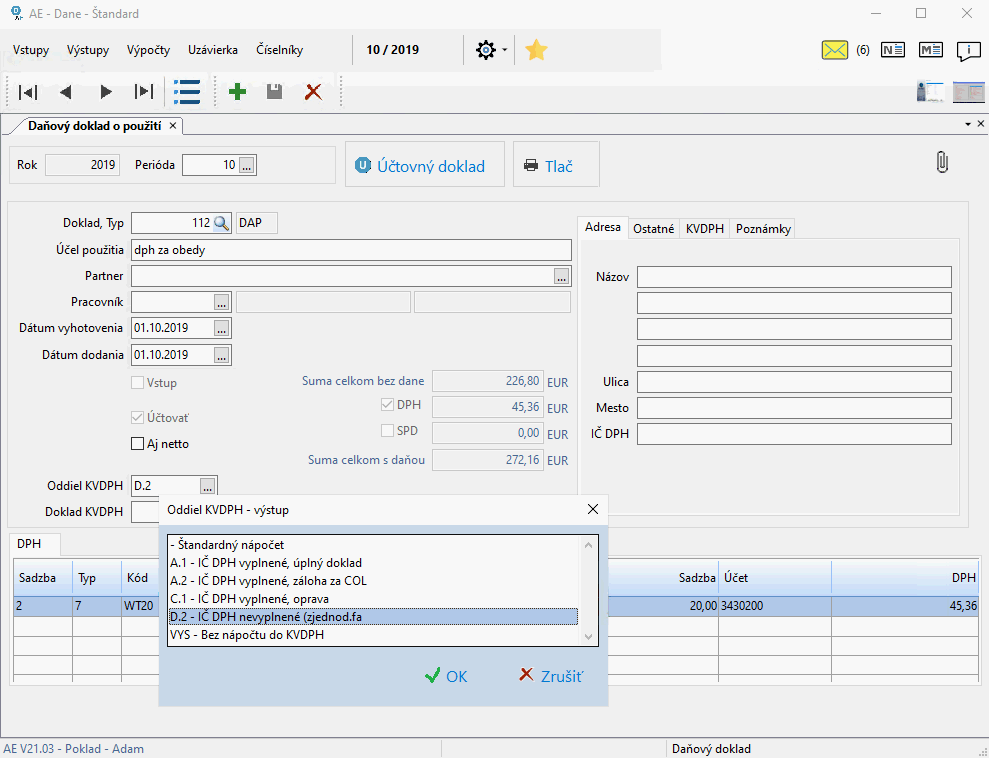Toggle the Vstup checkbox
This screenshot has width=989, height=758.
137,382
